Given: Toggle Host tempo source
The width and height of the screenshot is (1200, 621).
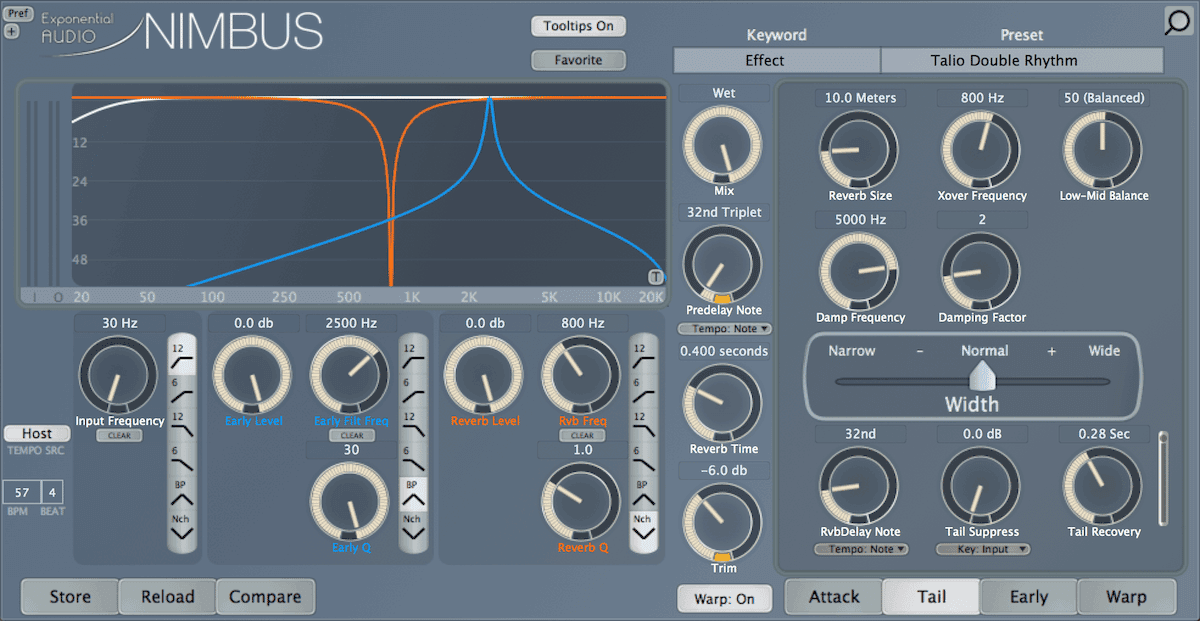Looking at the screenshot, I should (x=37, y=434).
